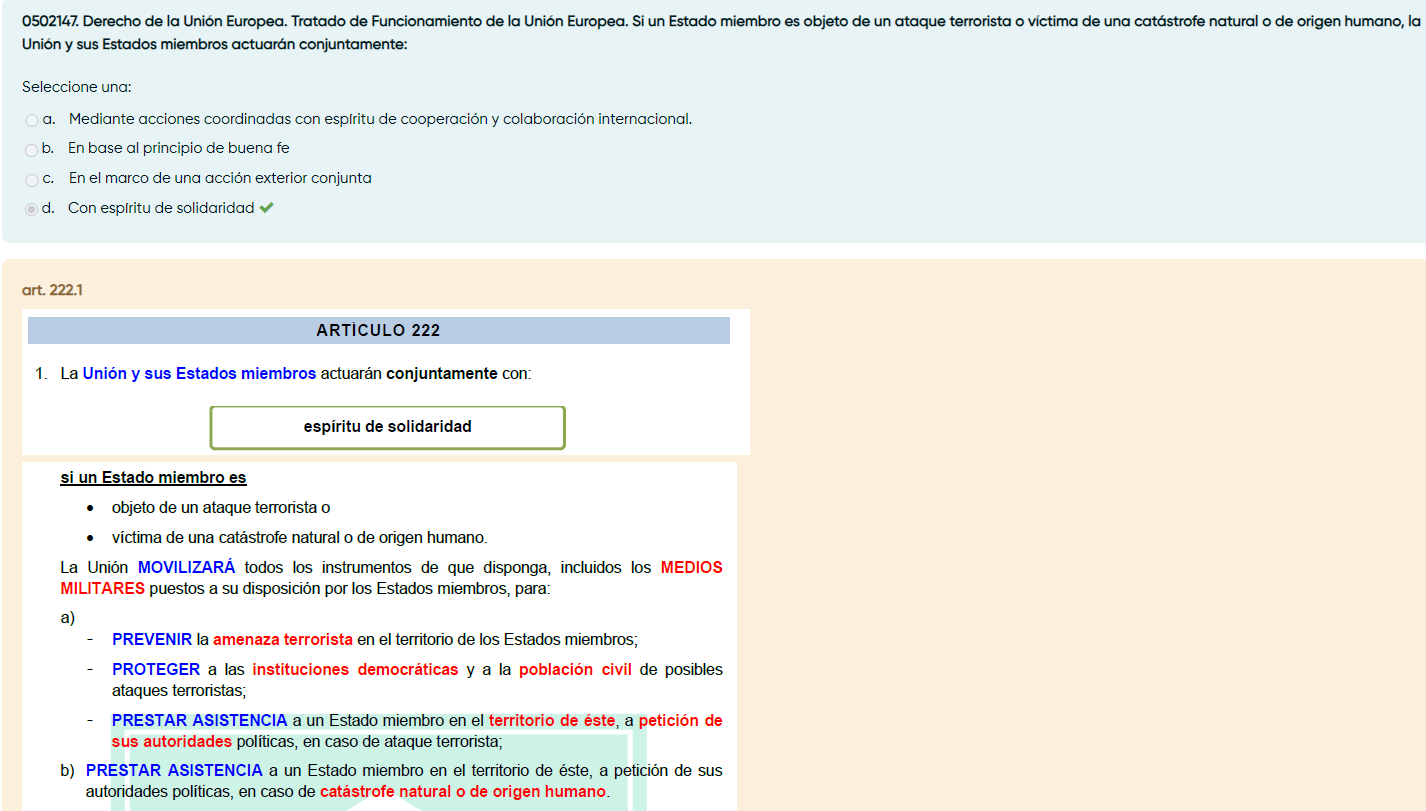
Task: Click answer text 'En el marco de una acción exterior conjunta'
Action: (220, 178)
